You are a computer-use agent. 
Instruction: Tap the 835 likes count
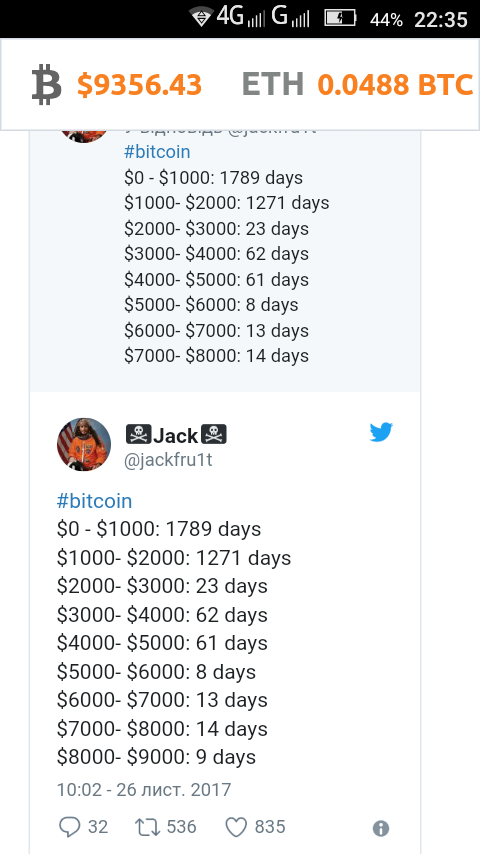270,827
